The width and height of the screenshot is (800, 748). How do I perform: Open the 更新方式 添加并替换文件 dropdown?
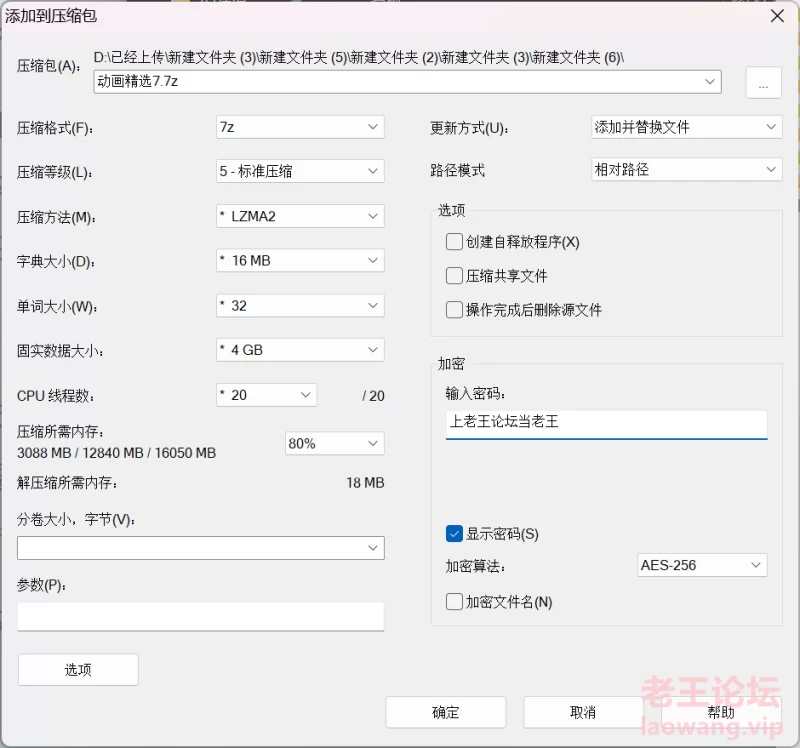point(686,127)
